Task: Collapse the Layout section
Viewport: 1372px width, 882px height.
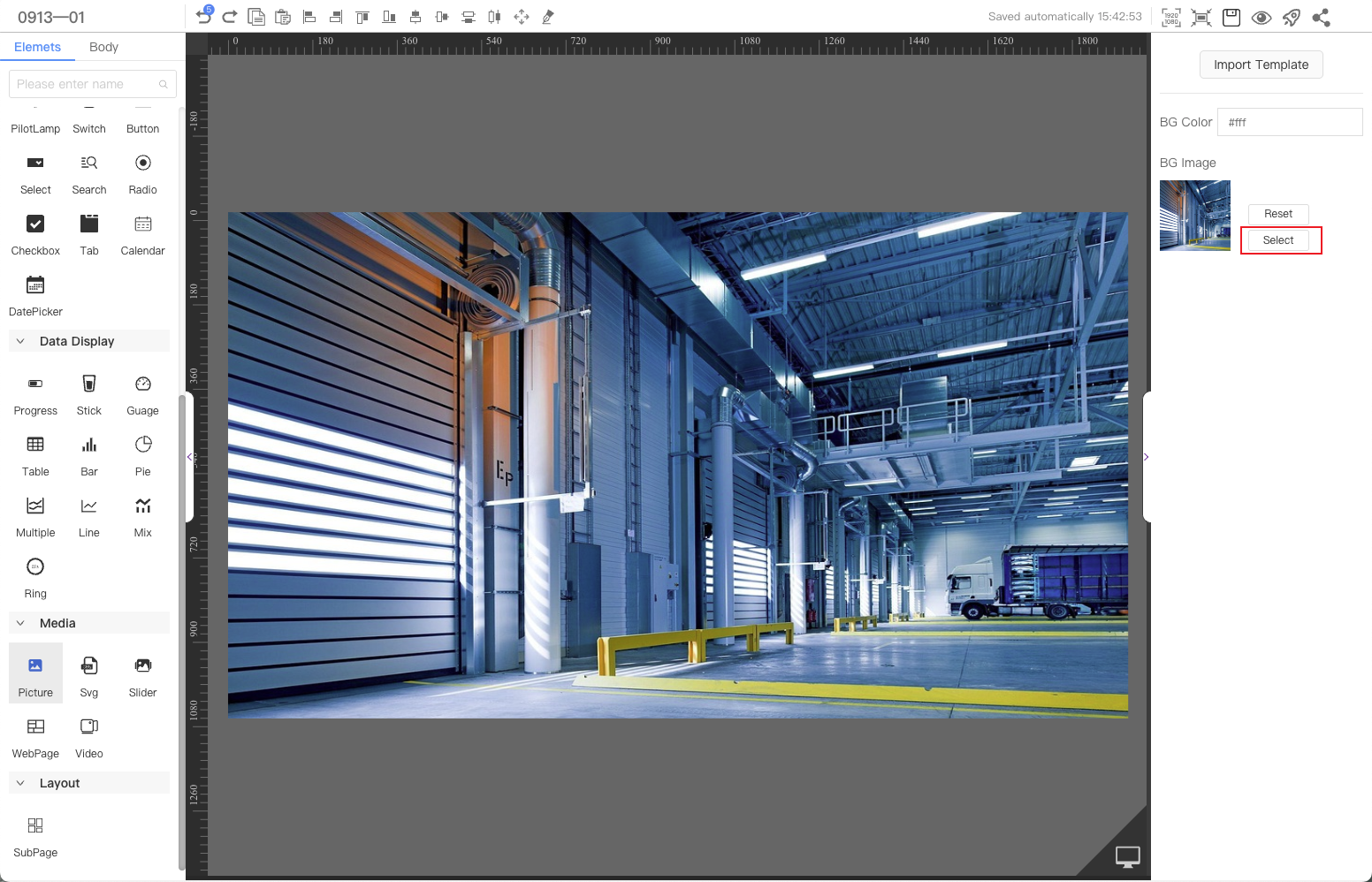Action: [21, 783]
